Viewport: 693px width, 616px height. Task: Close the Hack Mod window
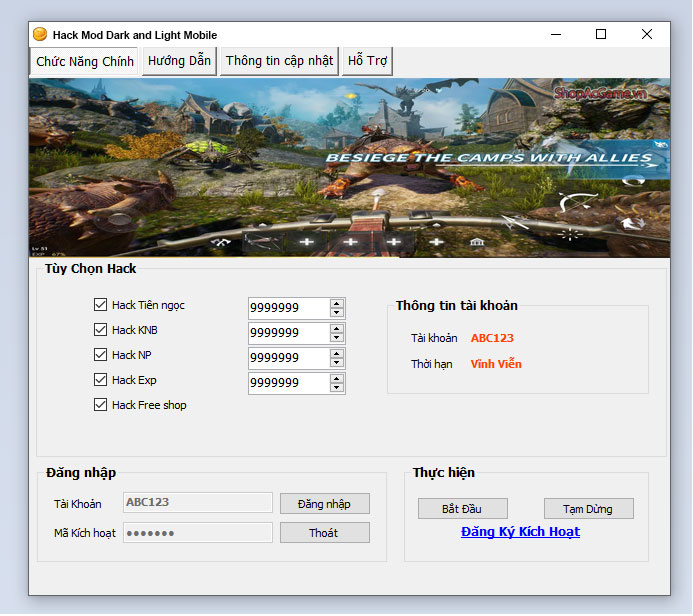(647, 34)
